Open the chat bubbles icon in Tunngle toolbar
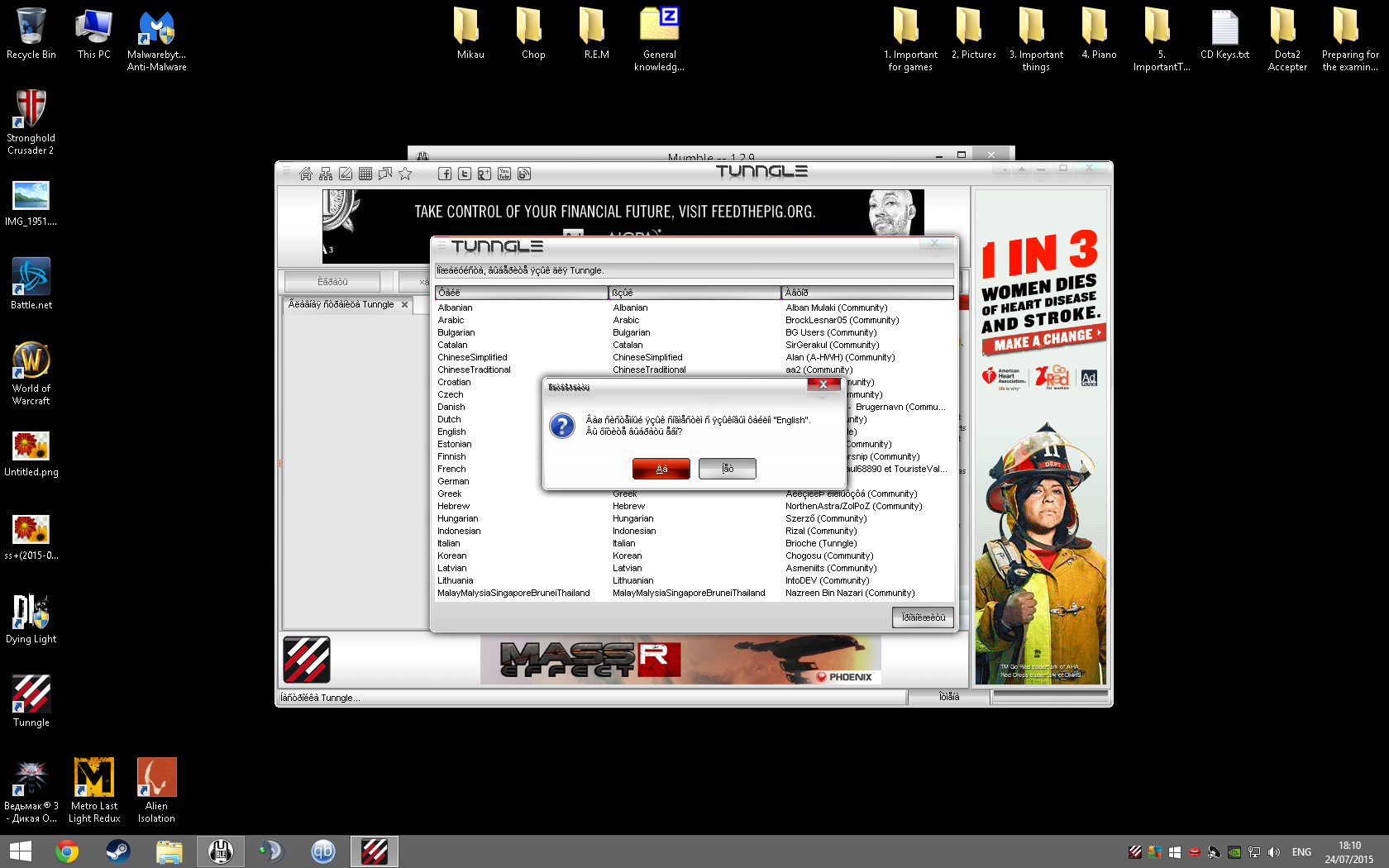This screenshot has width=1389, height=868. point(385,174)
